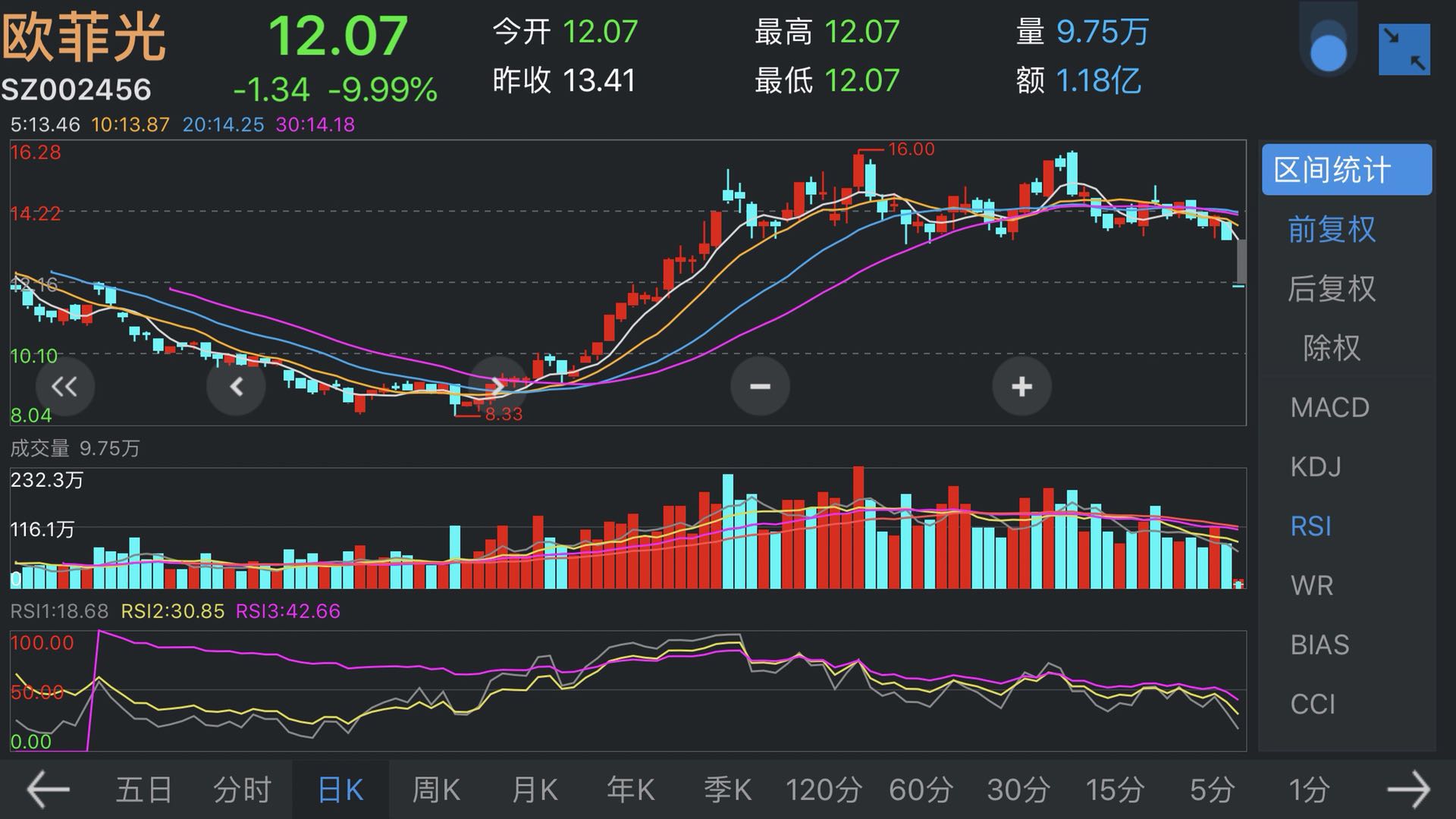This screenshot has width=1456, height=819.
Task: Move chart left with single chevron
Action: click(236, 387)
